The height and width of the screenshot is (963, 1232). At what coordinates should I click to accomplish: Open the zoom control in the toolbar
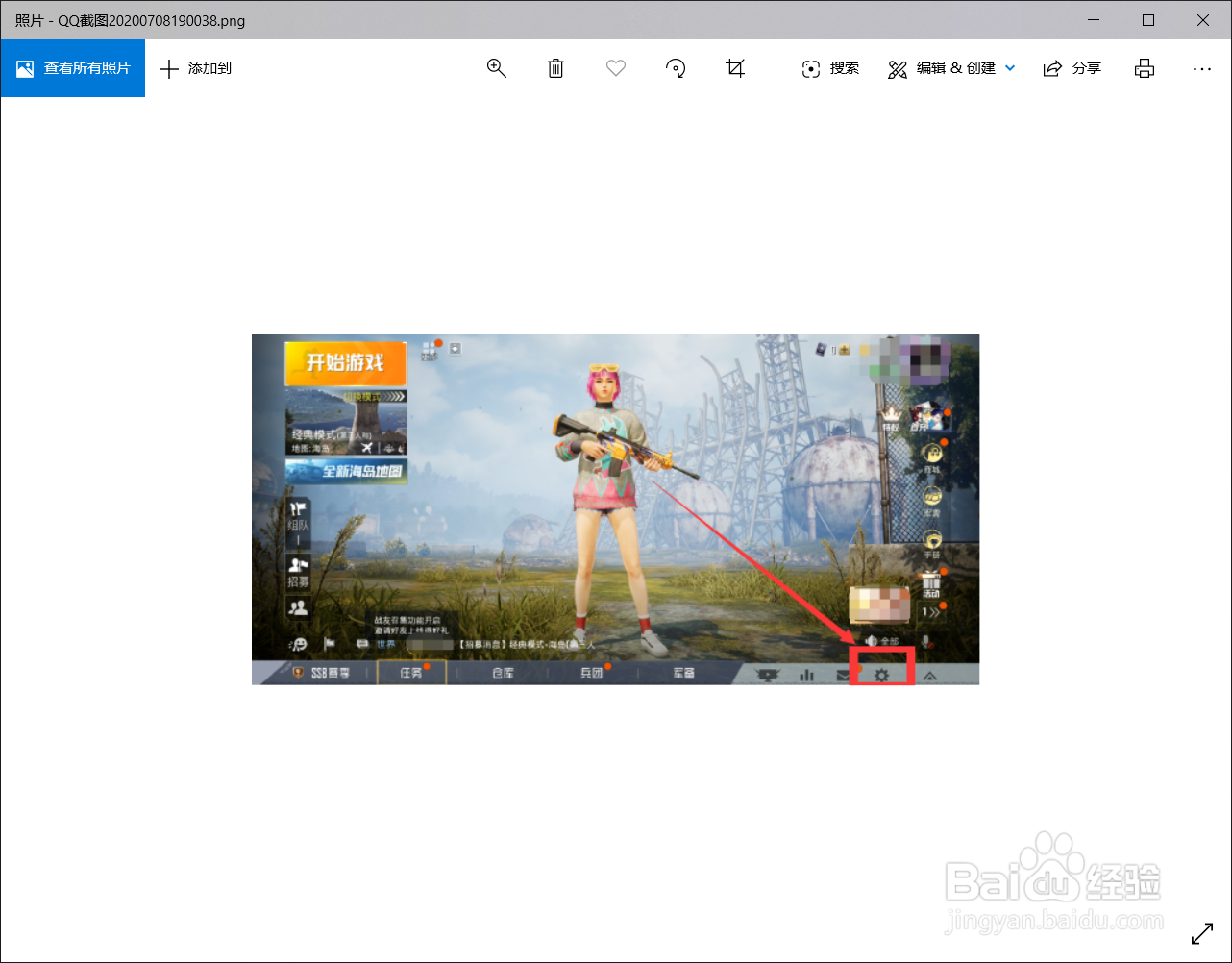pos(496,68)
